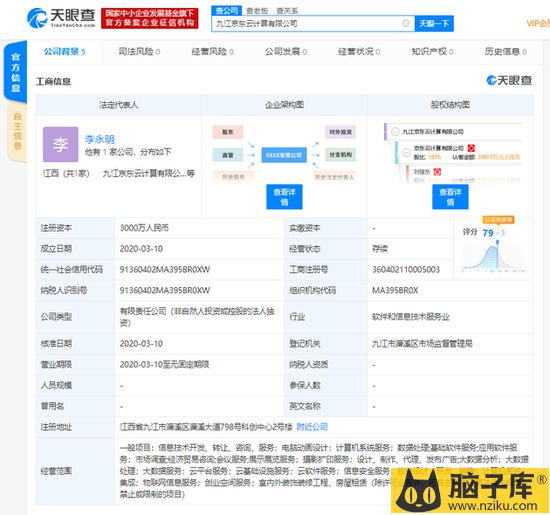Viewport: 550px width, 515px height.
Task: Select the 公司发展 tab
Action: (x=286, y=52)
